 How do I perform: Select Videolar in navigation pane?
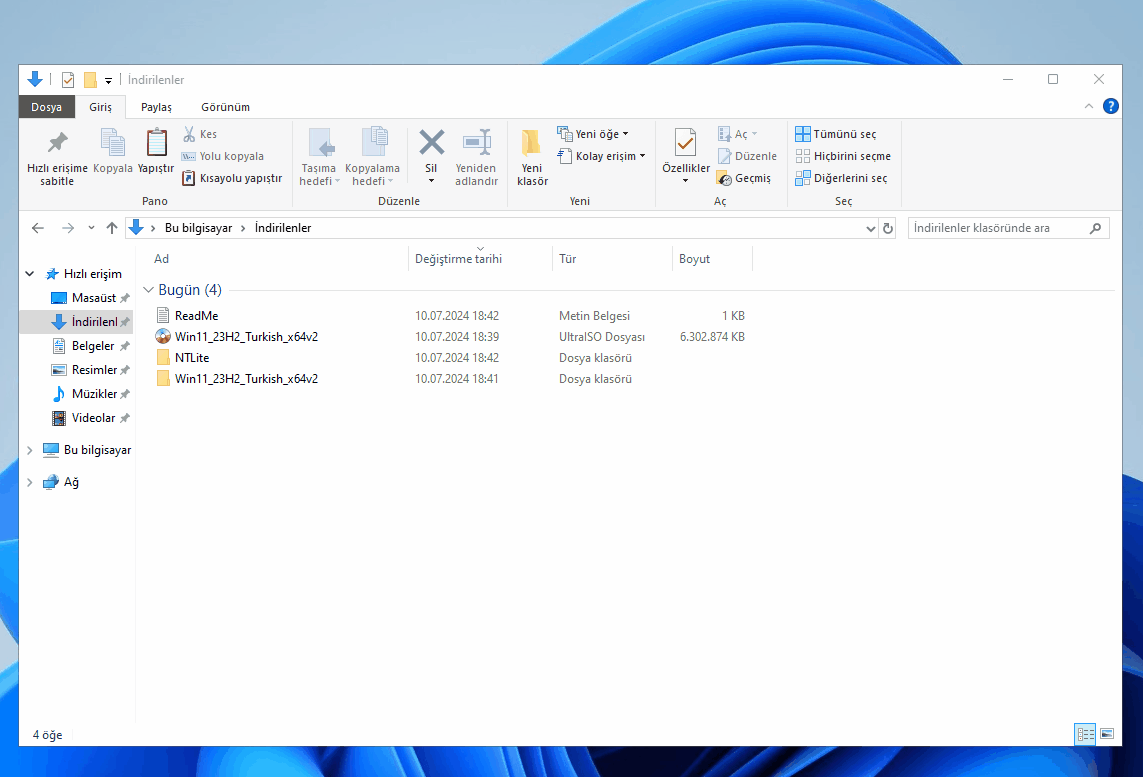coord(90,418)
